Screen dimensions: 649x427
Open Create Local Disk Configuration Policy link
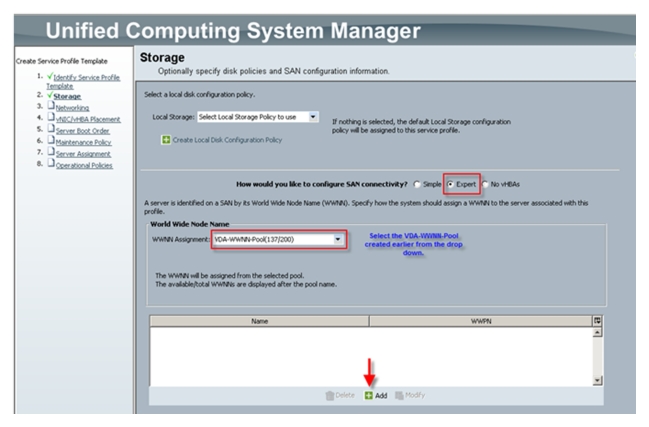[227, 140]
